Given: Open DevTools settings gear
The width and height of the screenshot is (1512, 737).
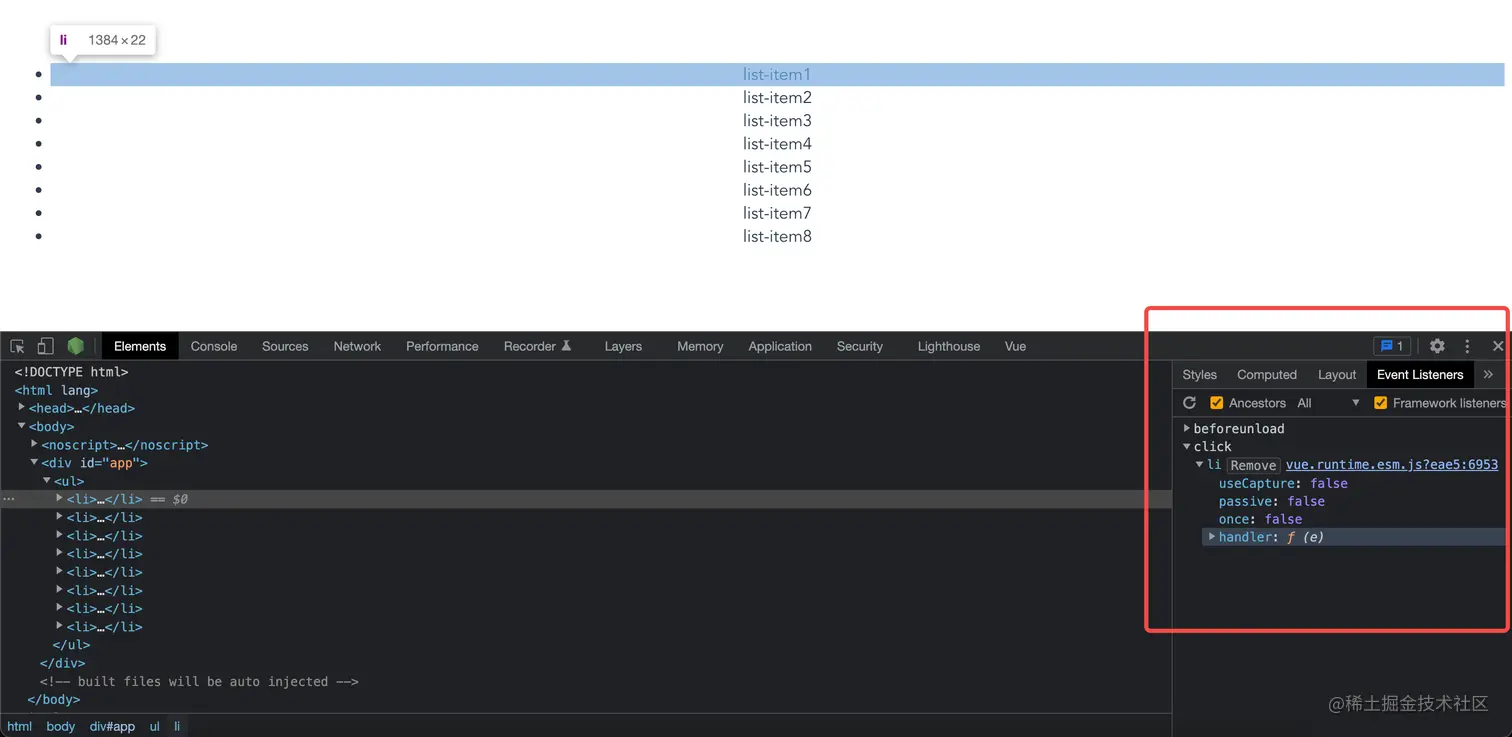Looking at the screenshot, I should (x=1437, y=346).
